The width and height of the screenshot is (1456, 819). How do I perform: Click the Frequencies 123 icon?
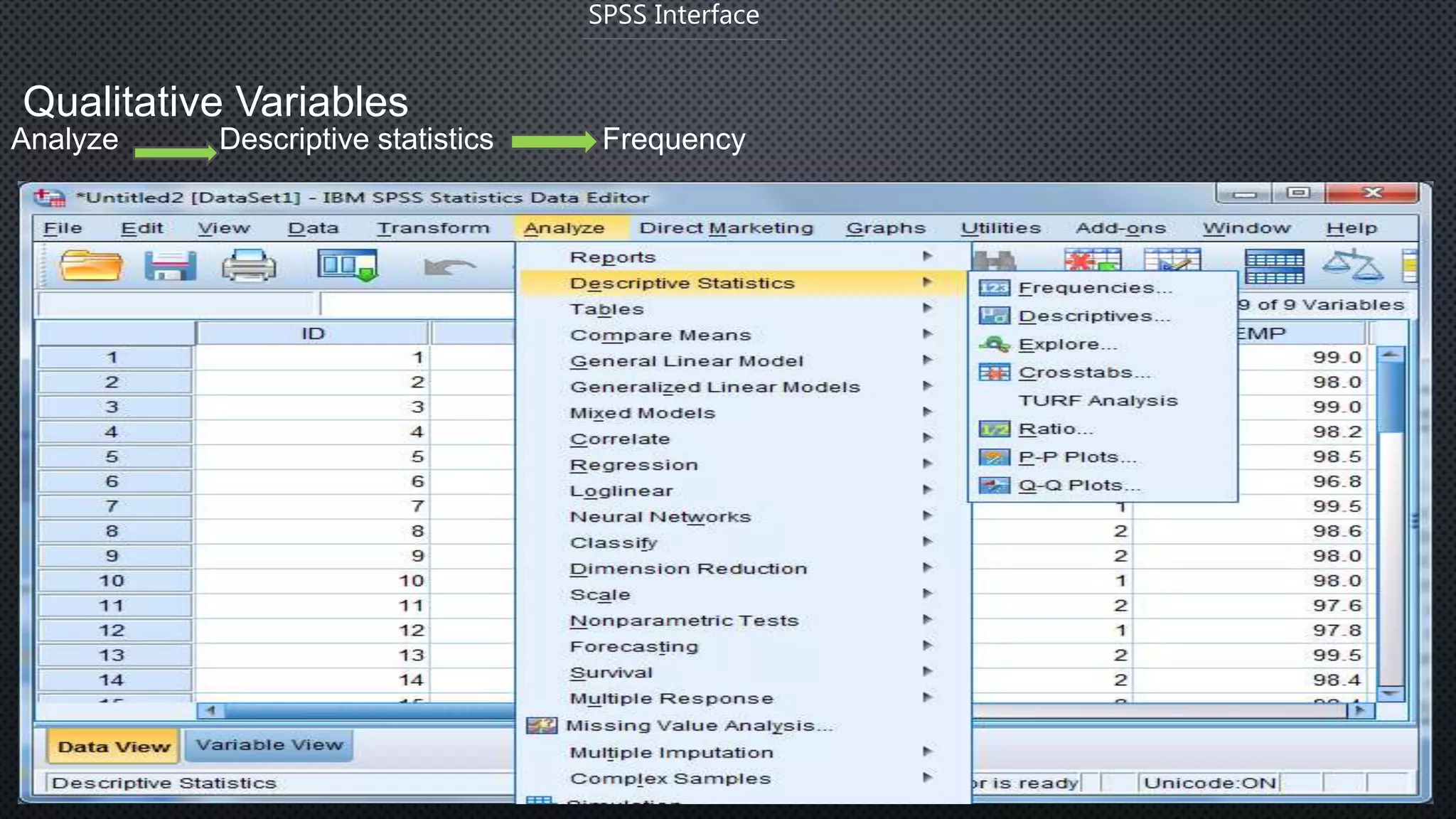point(994,288)
